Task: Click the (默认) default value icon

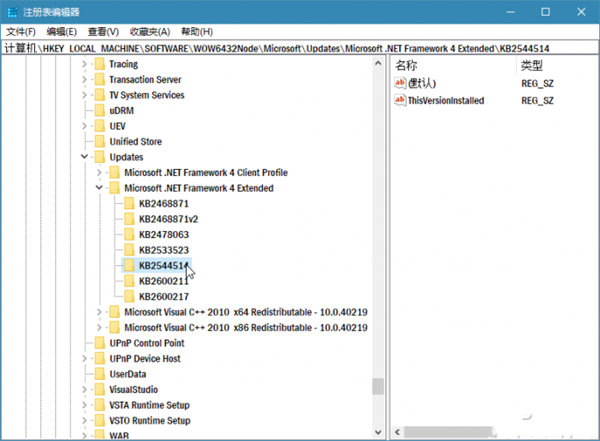Action: [x=400, y=83]
